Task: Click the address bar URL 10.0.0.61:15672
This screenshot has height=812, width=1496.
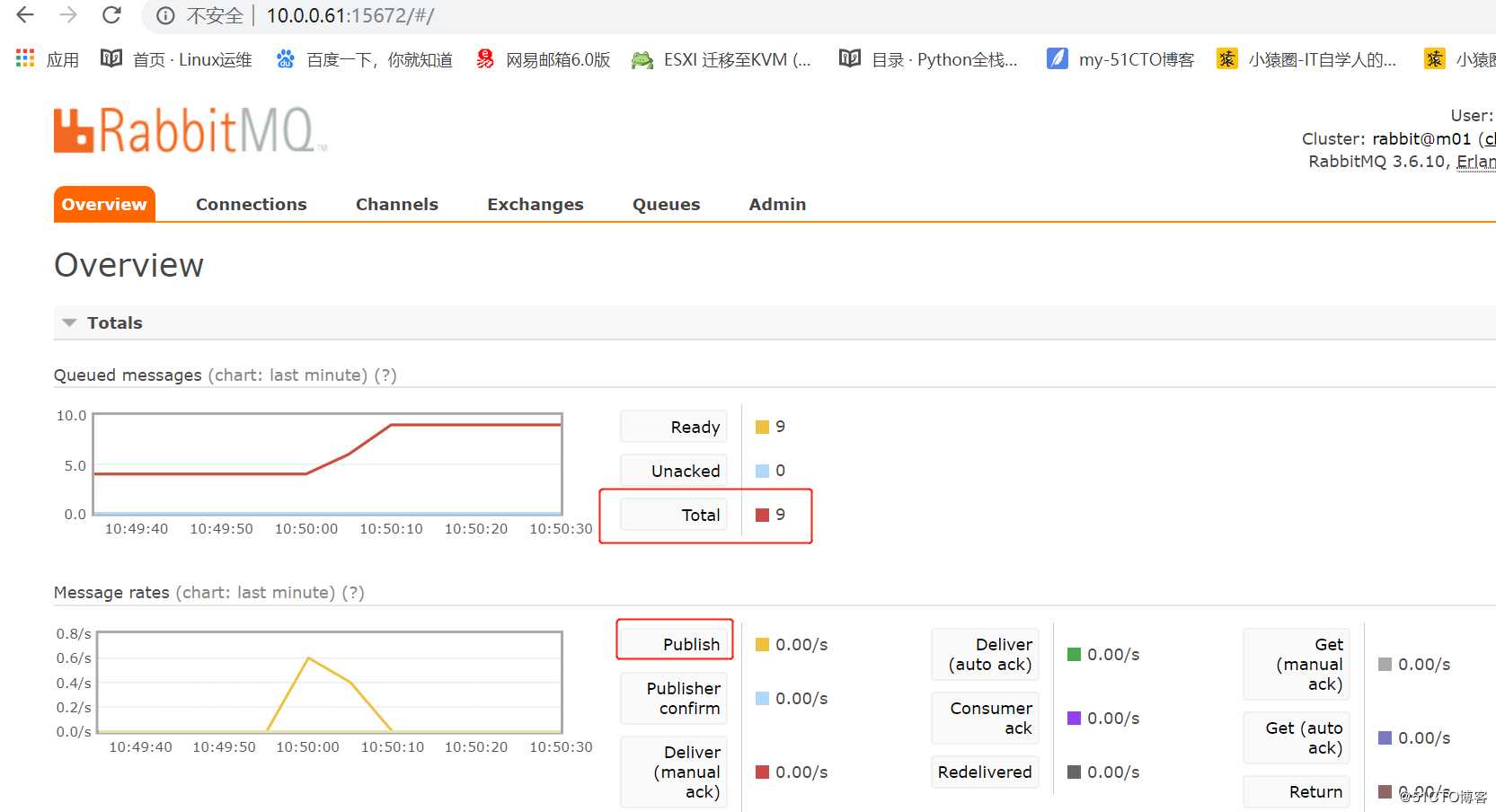Action: pyautogui.click(x=350, y=16)
